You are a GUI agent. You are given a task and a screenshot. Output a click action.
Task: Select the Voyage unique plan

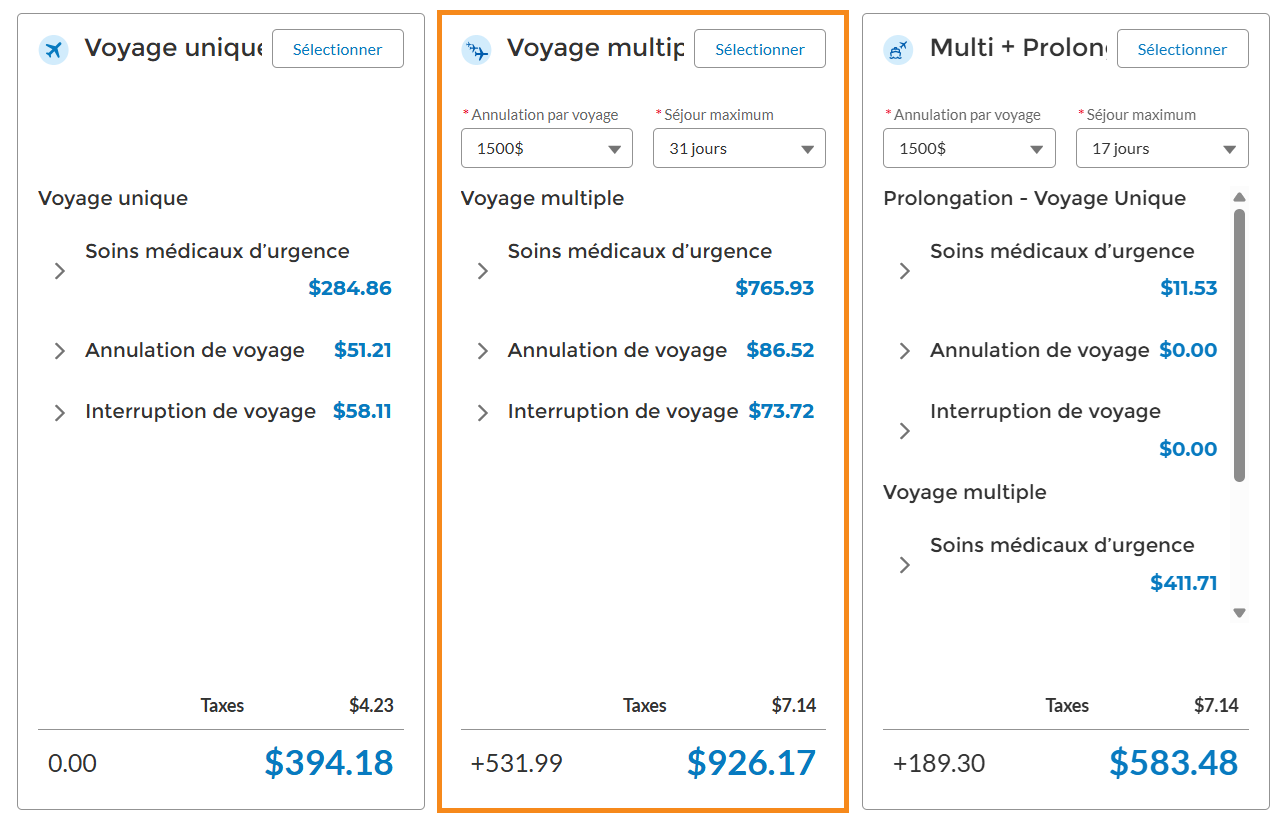[x=338, y=49]
